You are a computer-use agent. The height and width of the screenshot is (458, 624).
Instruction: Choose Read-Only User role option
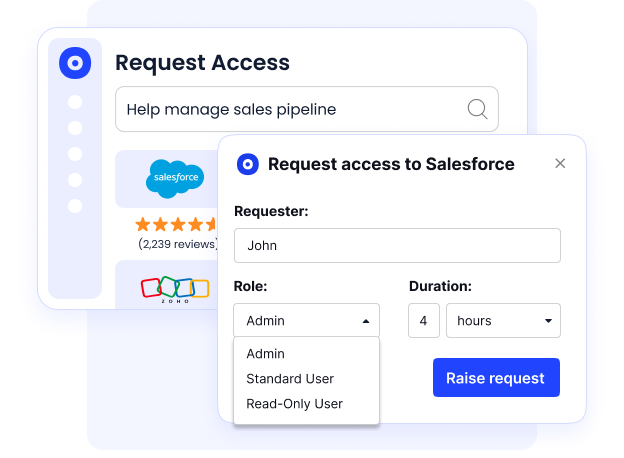294,404
